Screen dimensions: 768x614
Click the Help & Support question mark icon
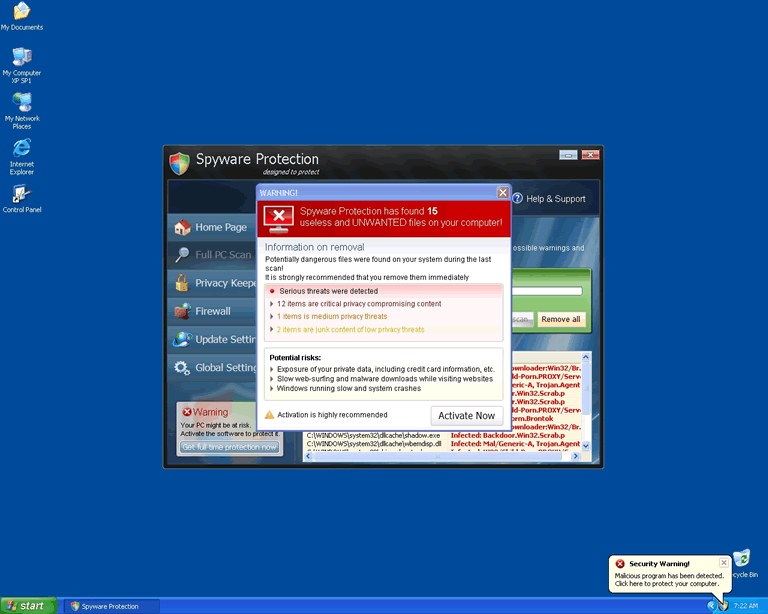(x=518, y=199)
